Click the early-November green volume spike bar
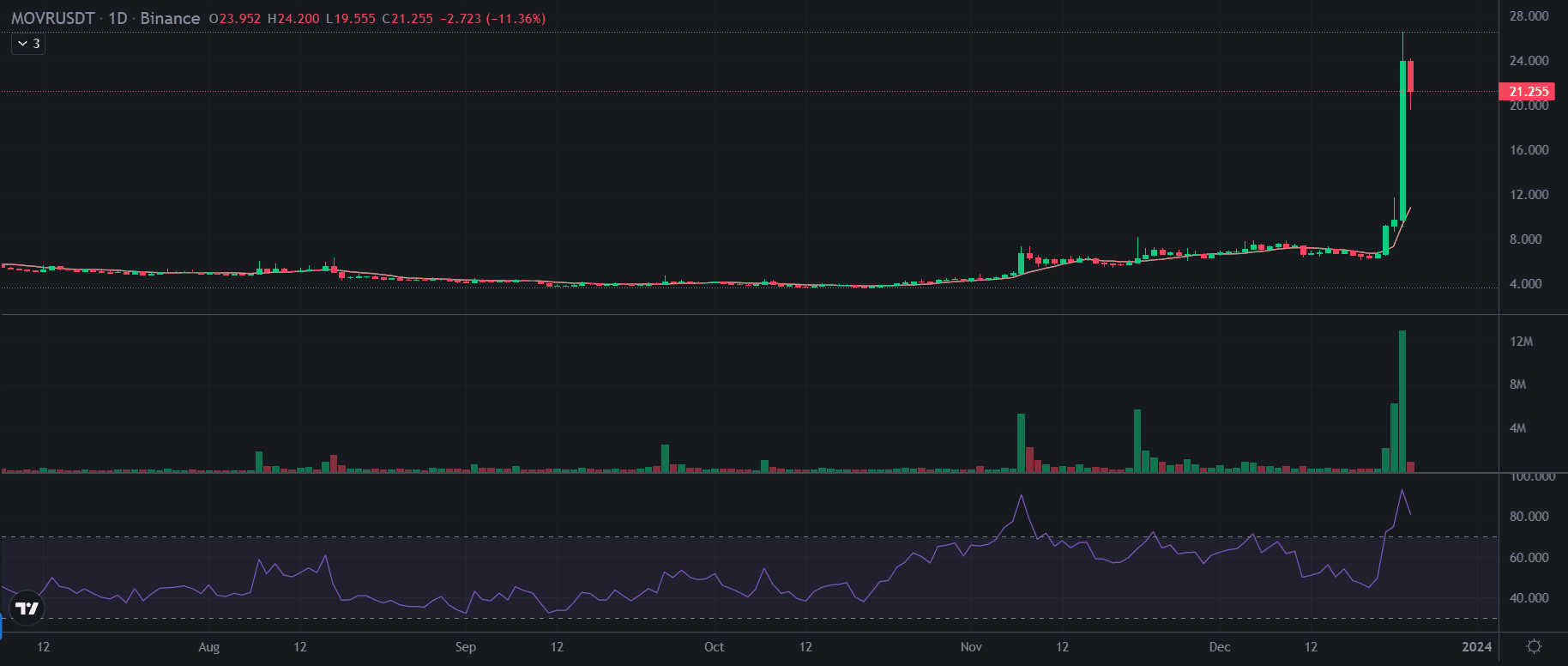The height and width of the screenshot is (666, 1568). 1021,442
